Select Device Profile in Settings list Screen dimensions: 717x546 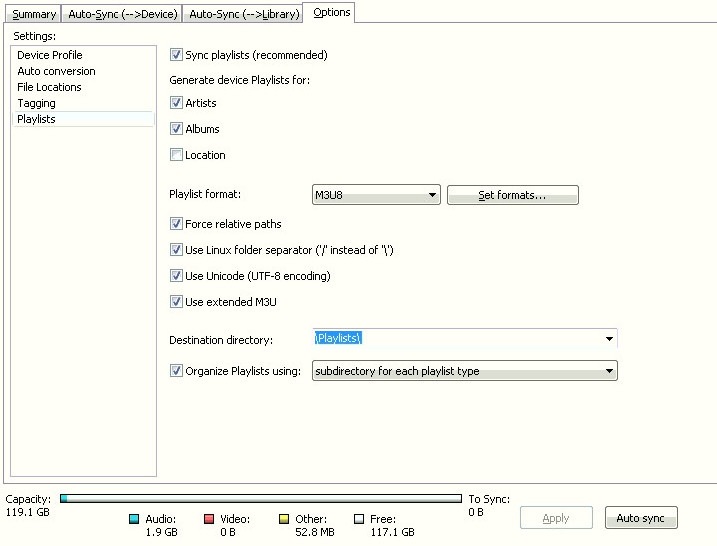pyautogui.click(x=50, y=55)
